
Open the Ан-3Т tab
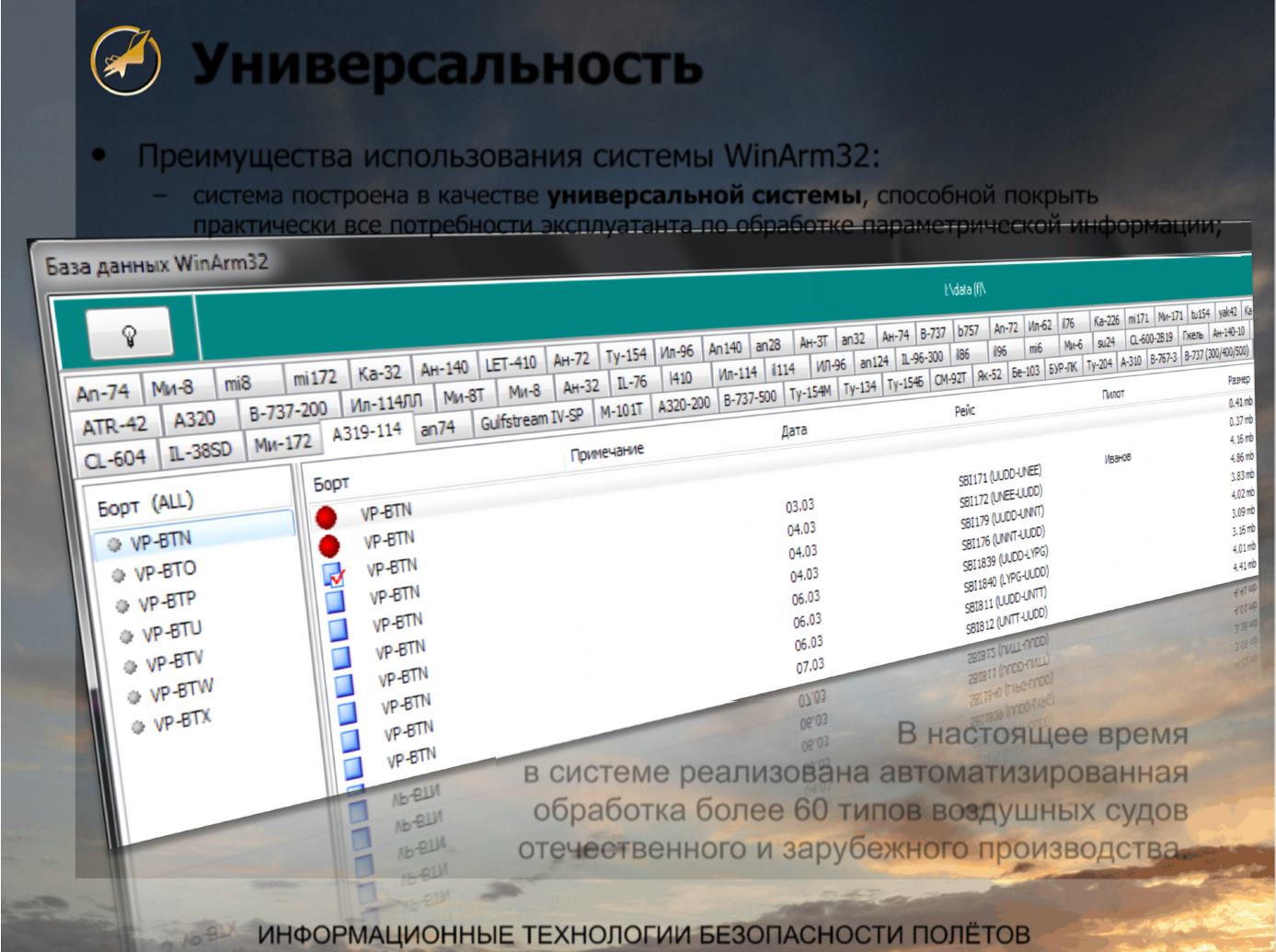coord(814,342)
